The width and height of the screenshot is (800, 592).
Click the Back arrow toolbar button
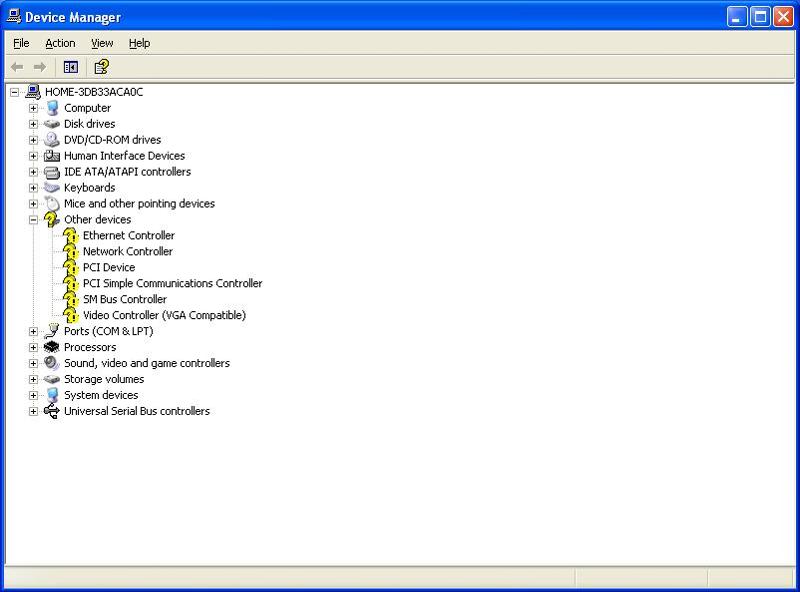[x=17, y=67]
